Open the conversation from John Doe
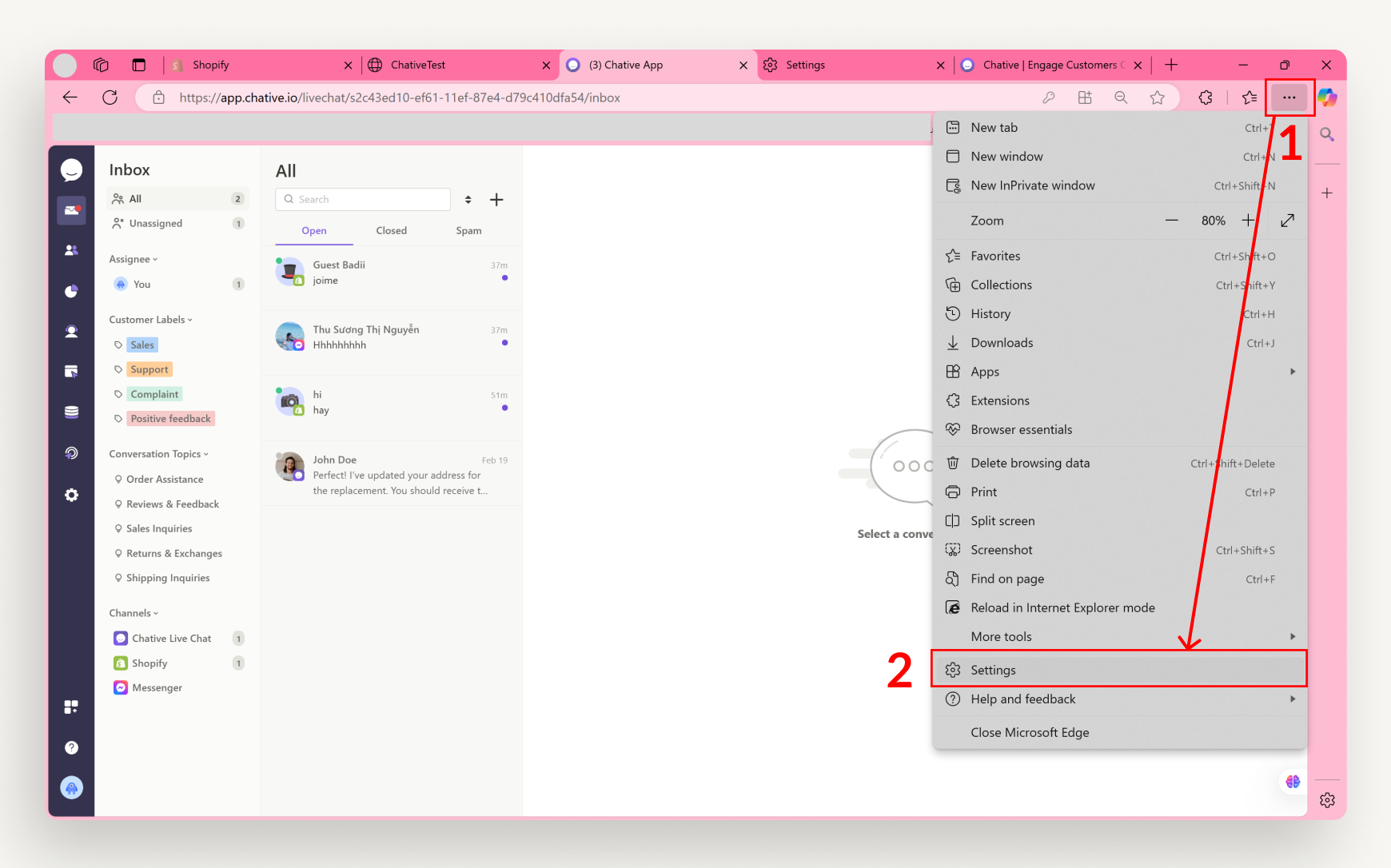 [x=392, y=473]
